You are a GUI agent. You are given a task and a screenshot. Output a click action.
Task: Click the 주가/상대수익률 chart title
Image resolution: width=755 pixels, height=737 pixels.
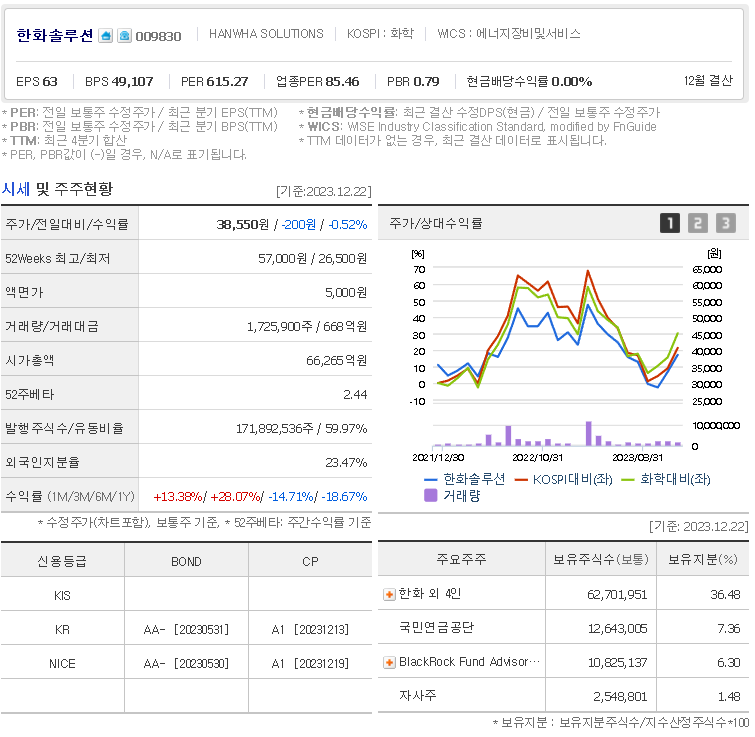tap(436, 223)
